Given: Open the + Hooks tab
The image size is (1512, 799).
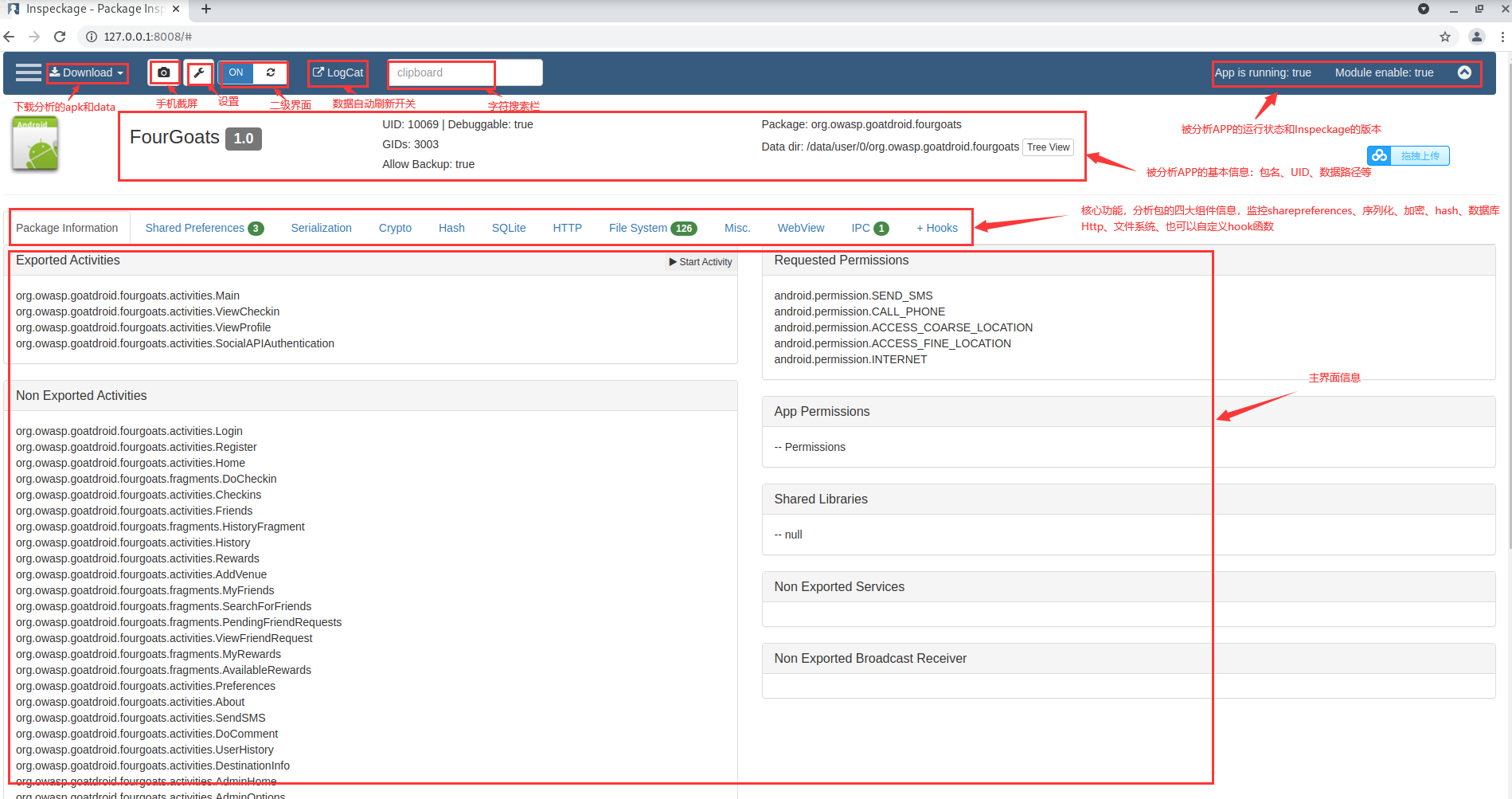Looking at the screenshot, I should click(937, 228).
